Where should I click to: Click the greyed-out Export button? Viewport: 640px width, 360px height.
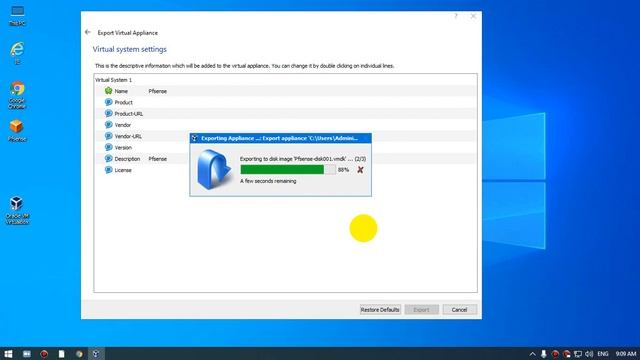422,309
